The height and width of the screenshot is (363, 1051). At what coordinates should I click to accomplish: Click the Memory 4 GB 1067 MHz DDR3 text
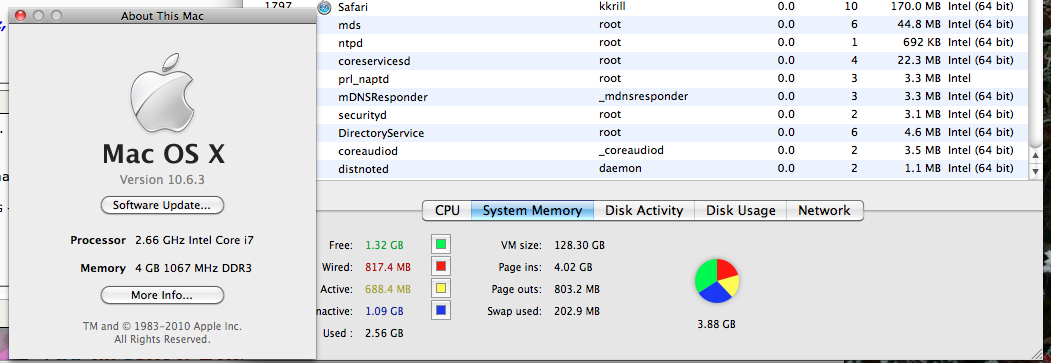166,269
